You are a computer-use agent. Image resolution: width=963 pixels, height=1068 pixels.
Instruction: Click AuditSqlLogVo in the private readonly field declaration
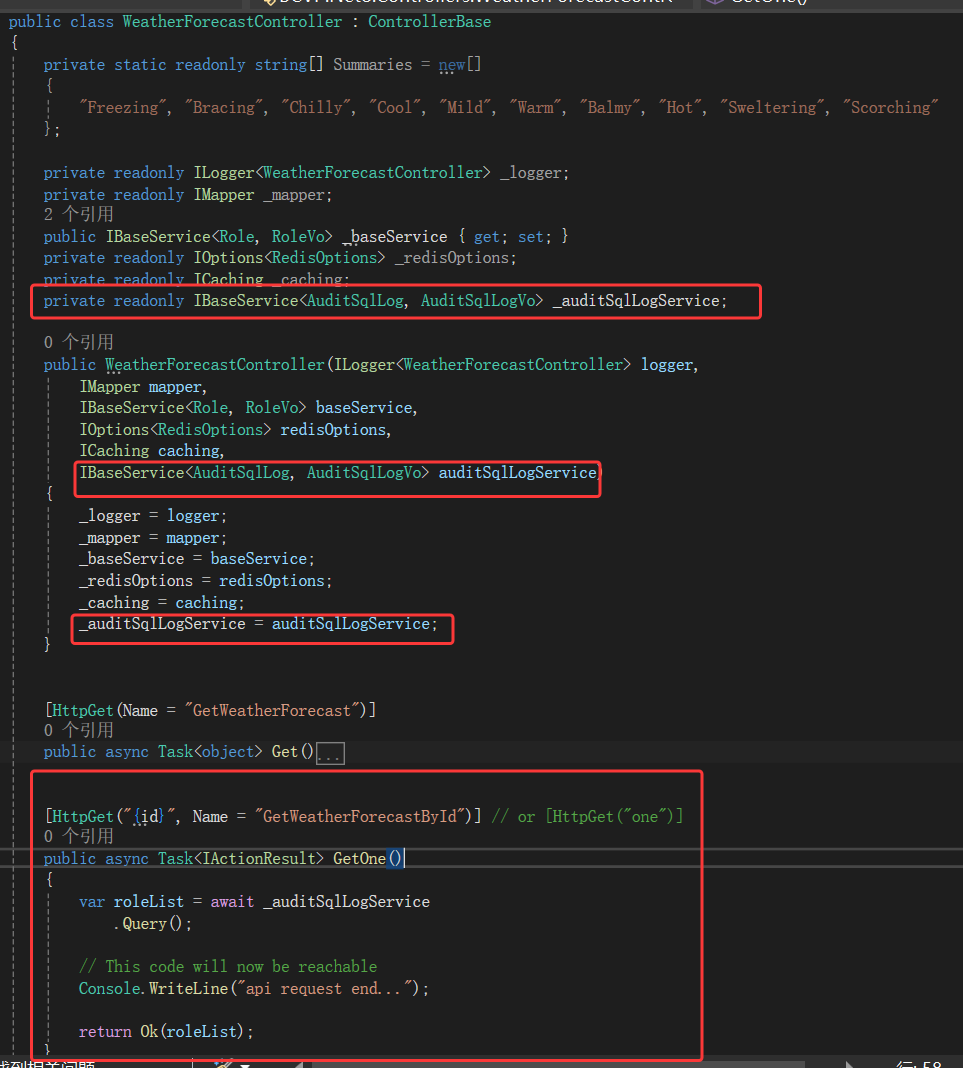coord(478,301)
